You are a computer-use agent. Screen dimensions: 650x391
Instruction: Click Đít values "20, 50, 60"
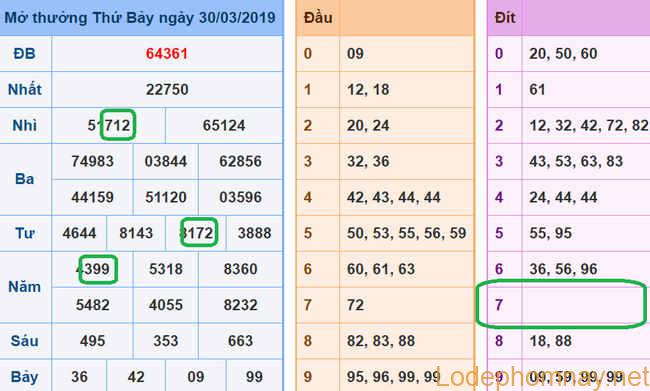click(x=563, y=54)
